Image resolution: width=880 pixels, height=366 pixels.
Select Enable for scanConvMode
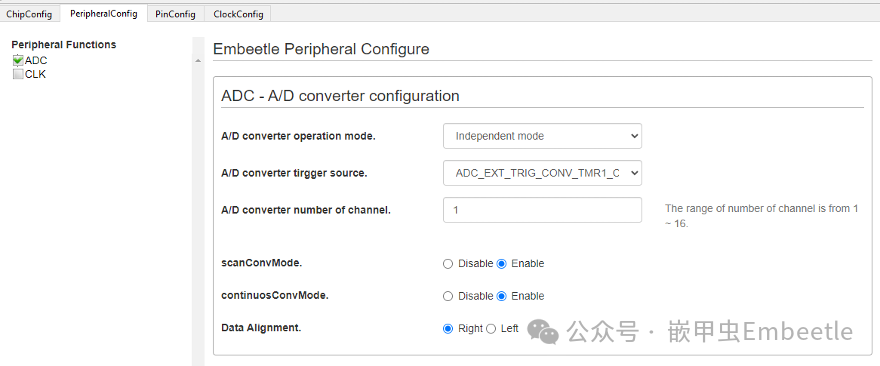coord(502,263)
